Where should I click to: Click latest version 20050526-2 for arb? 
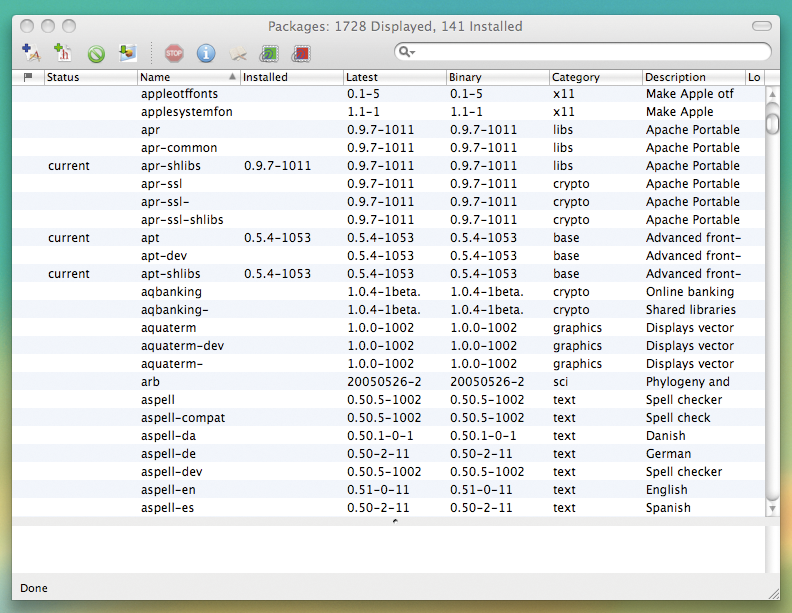[x=384, y=382]
